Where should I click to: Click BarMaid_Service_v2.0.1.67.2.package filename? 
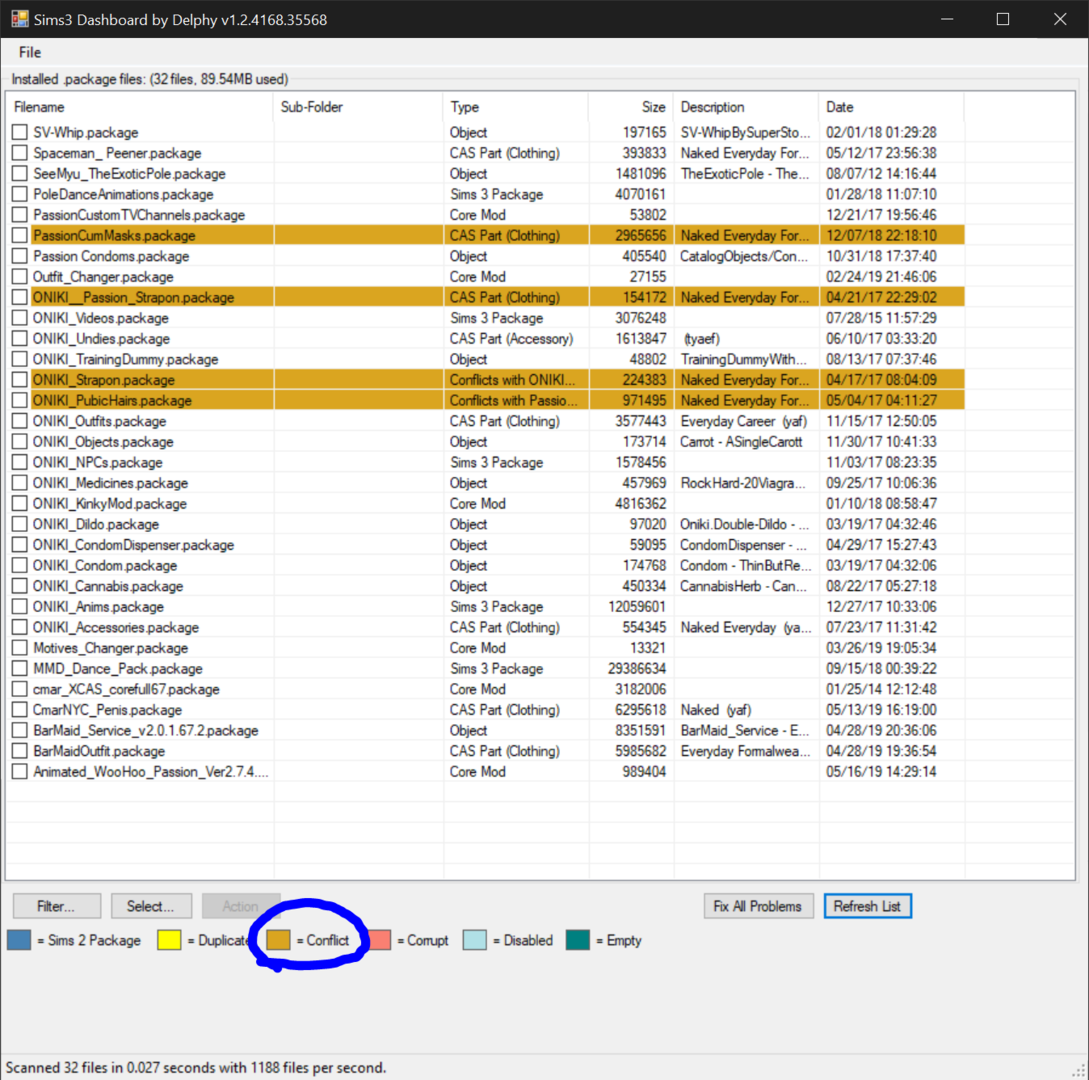[x=146, y=730]
